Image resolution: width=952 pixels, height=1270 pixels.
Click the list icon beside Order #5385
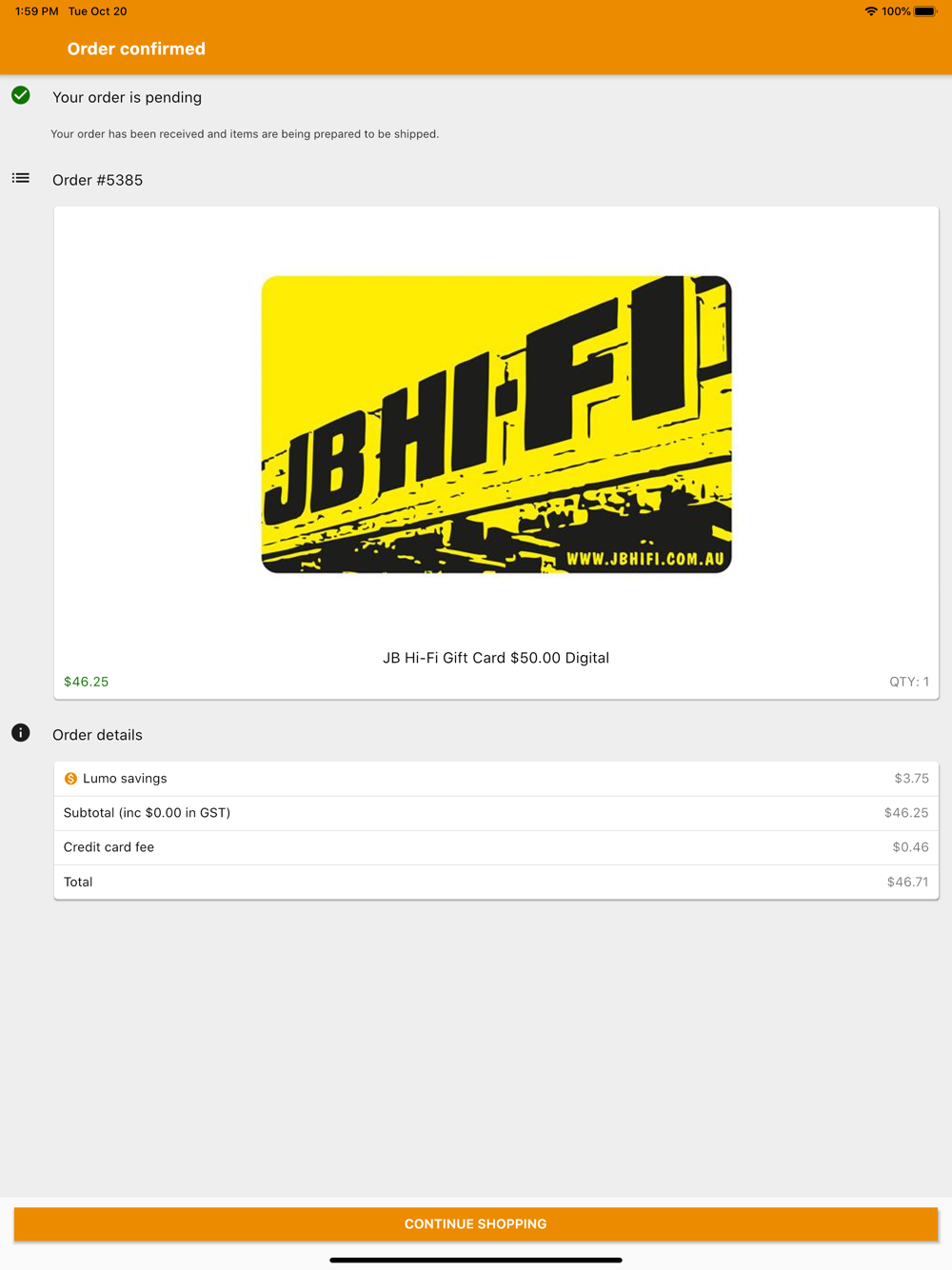point(21,178)
